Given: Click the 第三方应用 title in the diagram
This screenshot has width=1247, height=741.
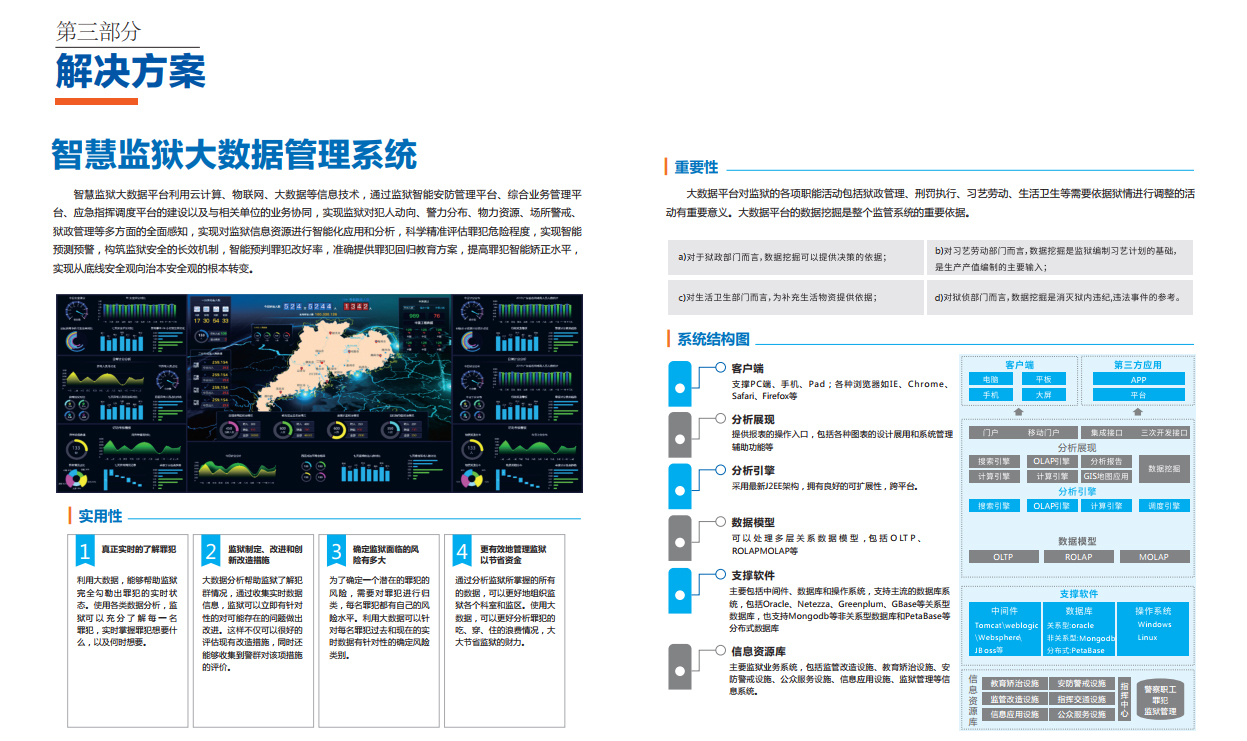Looking at the screenshot, I should 1138,365.
